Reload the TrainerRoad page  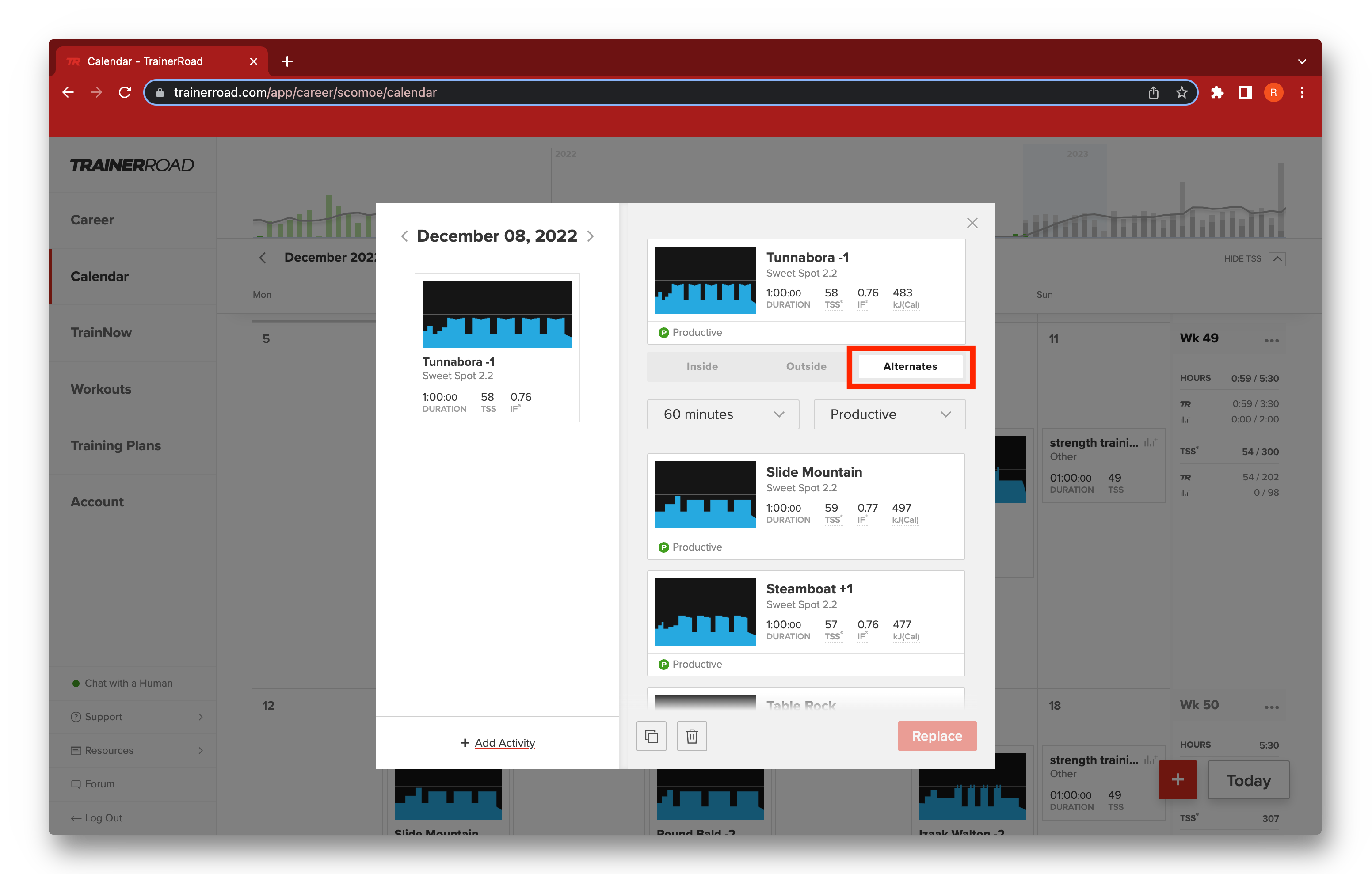125,92
